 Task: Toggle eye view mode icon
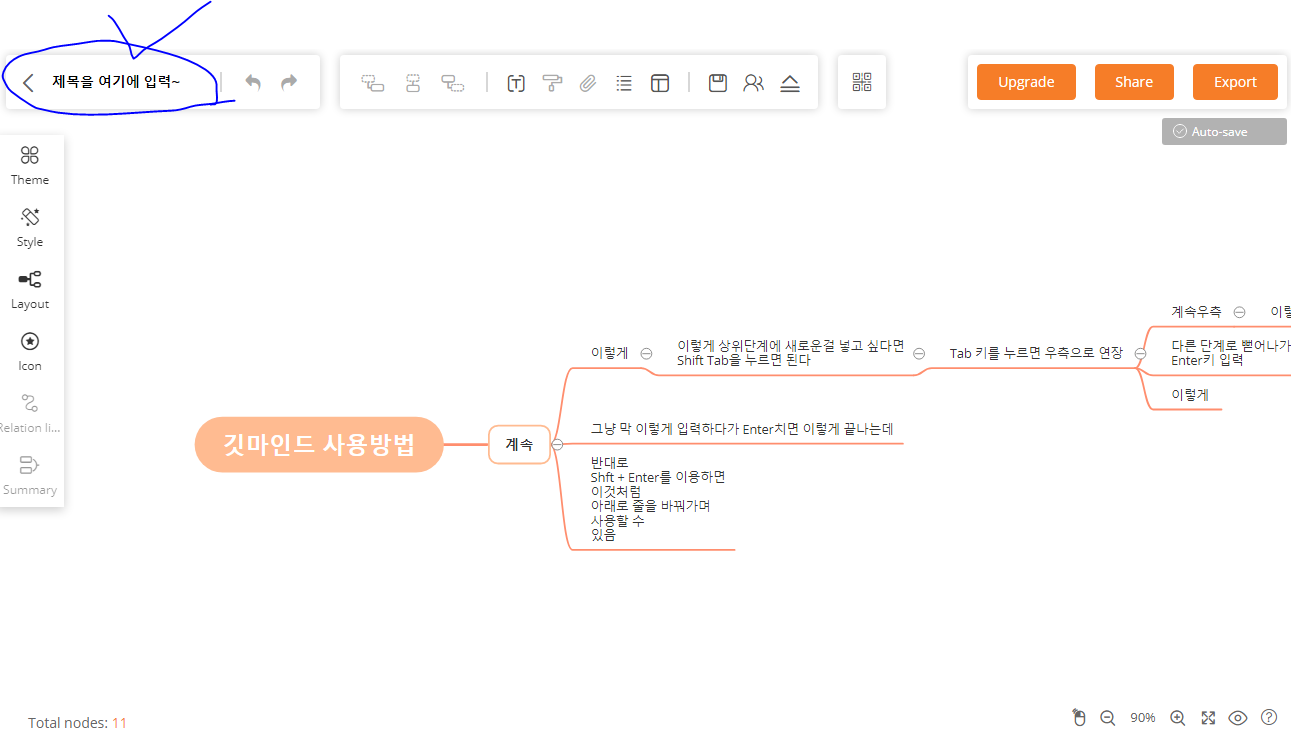tap(1238, 717)
